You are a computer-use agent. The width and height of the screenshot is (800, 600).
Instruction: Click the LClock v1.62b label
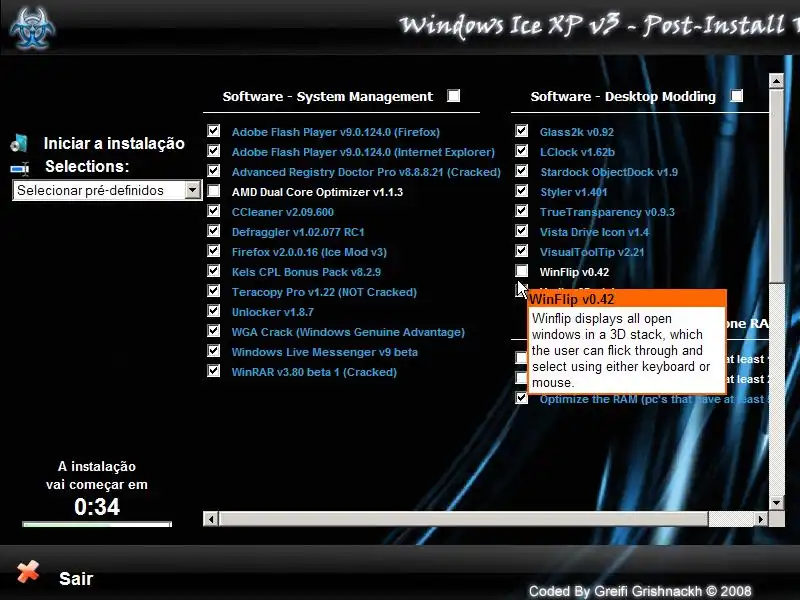click(x=577, y=152)
